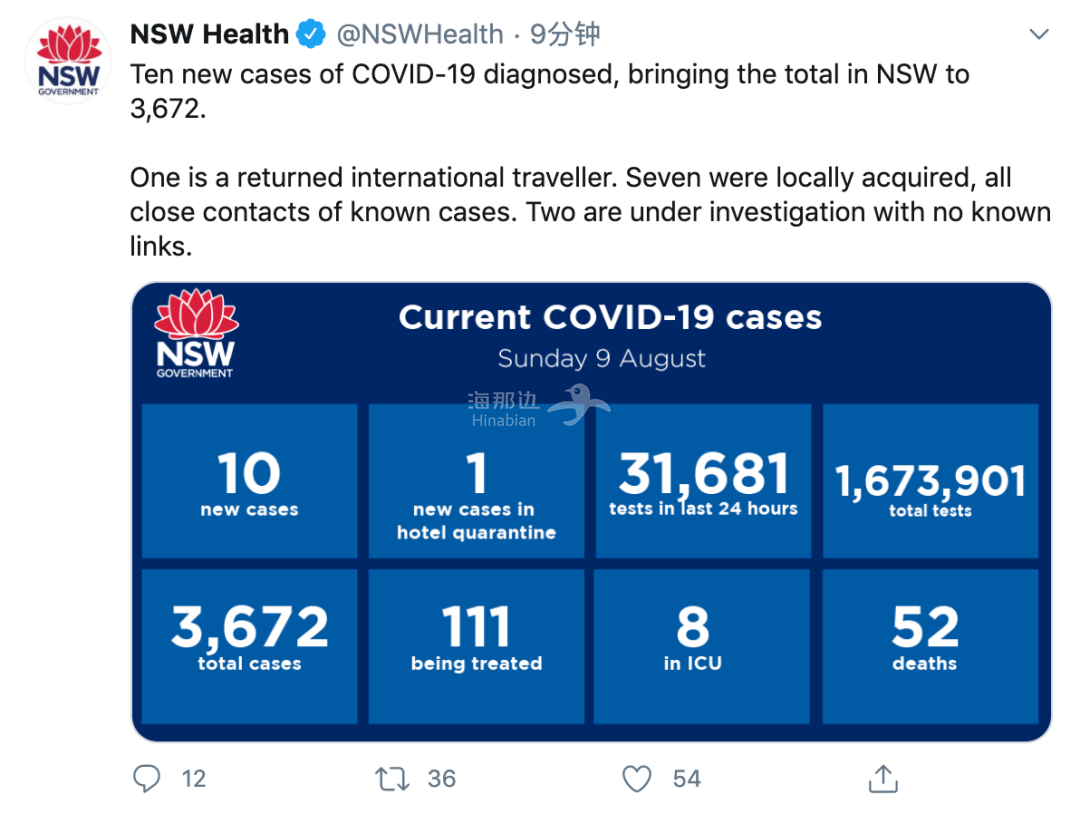This screenshot has width=1080, height=814.
Task: Click the retweet count 36
Action: coord(442,779)
